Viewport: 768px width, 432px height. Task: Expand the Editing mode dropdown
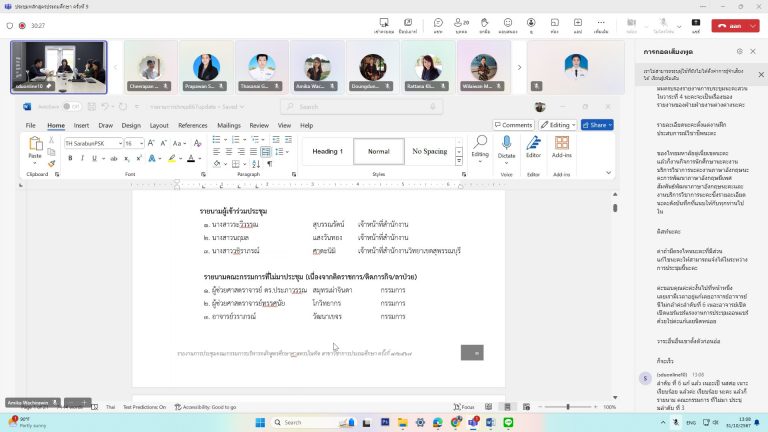pyautogui.click(x=557, y=125)
